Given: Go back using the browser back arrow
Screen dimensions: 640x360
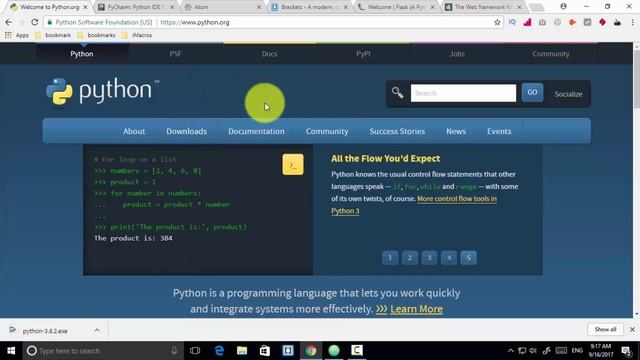Looking at the screenshot, I should [9, 22].
